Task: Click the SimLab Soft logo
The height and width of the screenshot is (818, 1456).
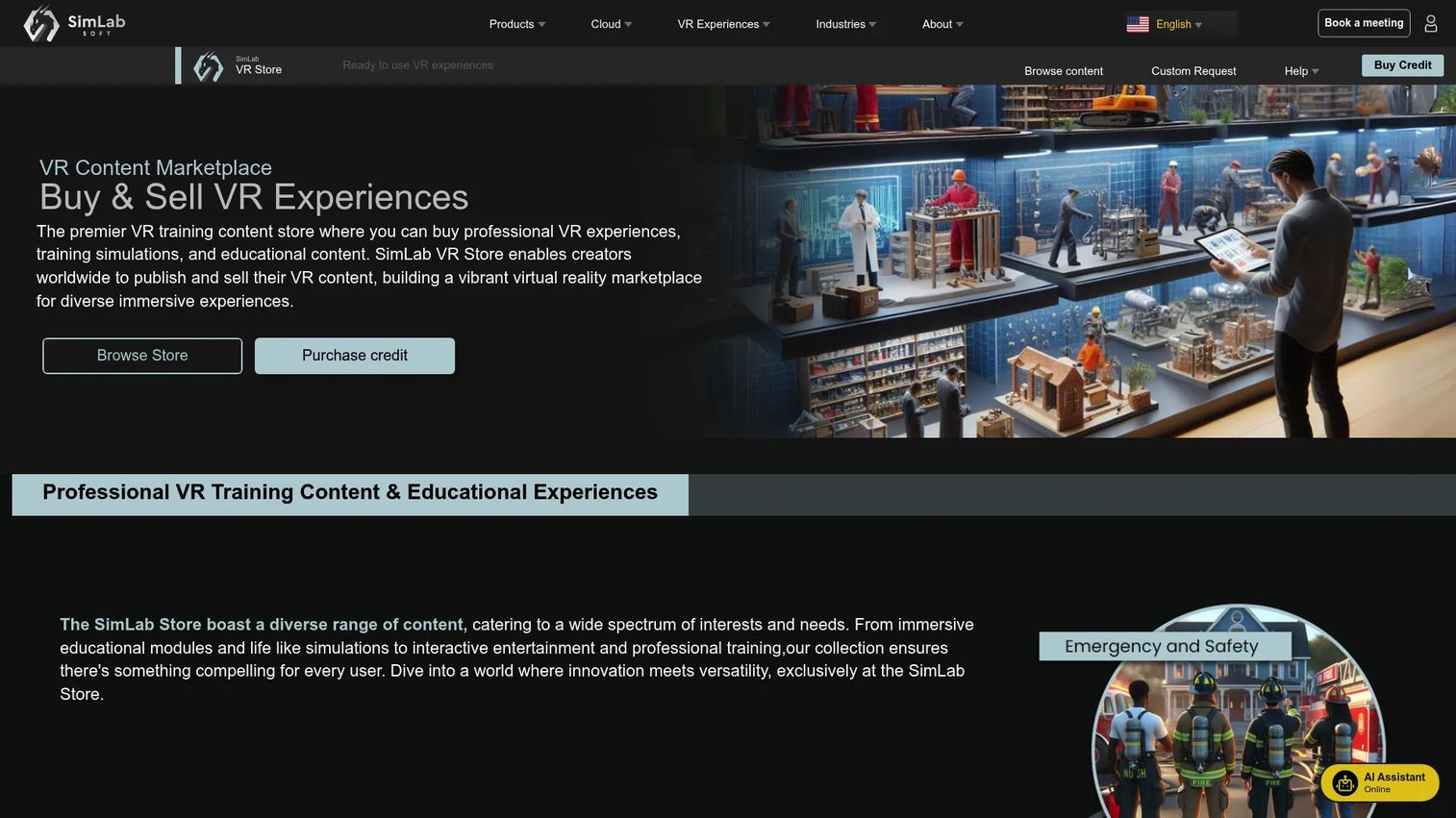Action: (x=74, y=23)
